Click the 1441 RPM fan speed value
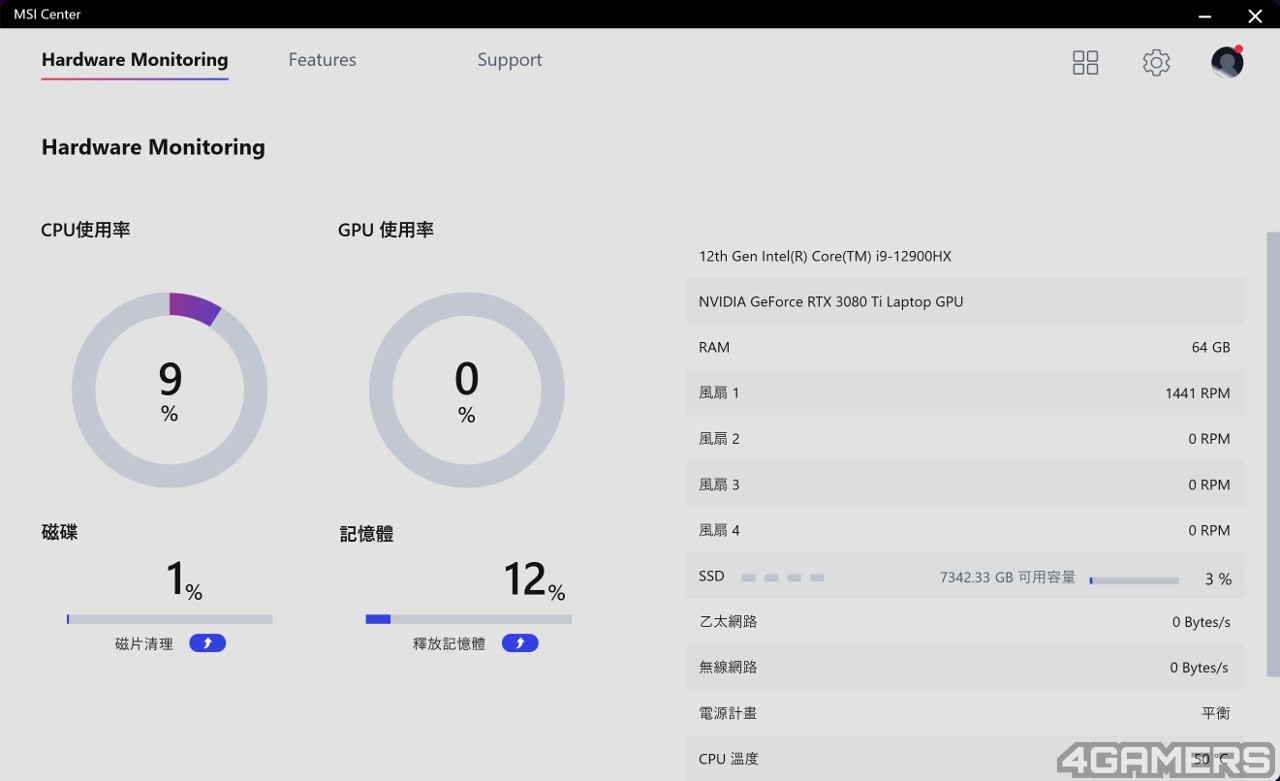This screenshot has height=781, width=1280. (x=1197, y=393)
